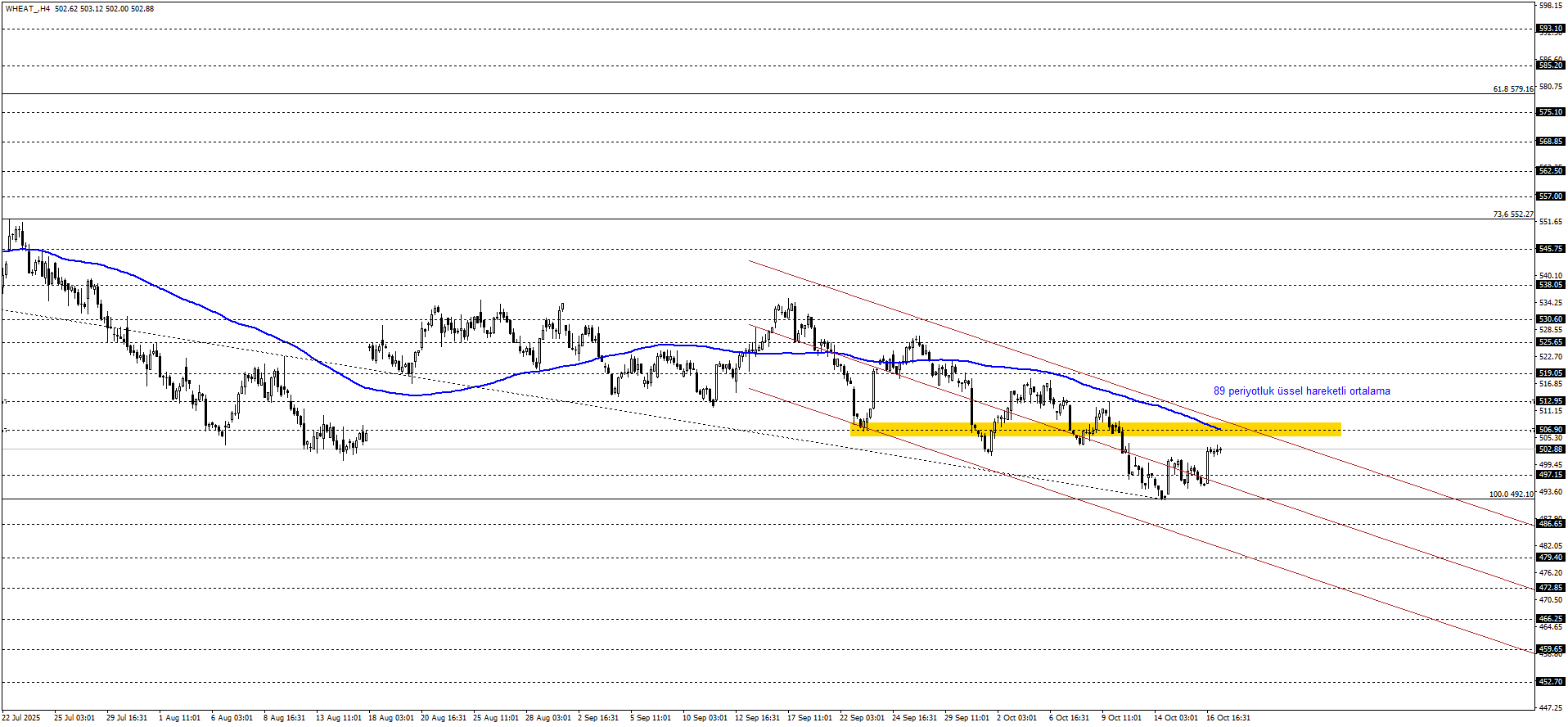Click the 16 Oct 16:31 date label
Screen dimensions: 1568x727
click(1228, 718)
